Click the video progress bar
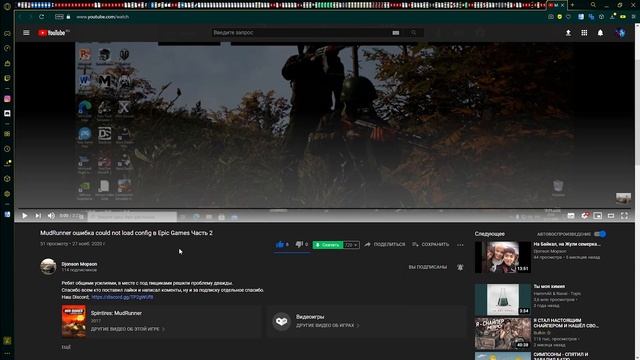640x360 pixels. pos(324,209)
